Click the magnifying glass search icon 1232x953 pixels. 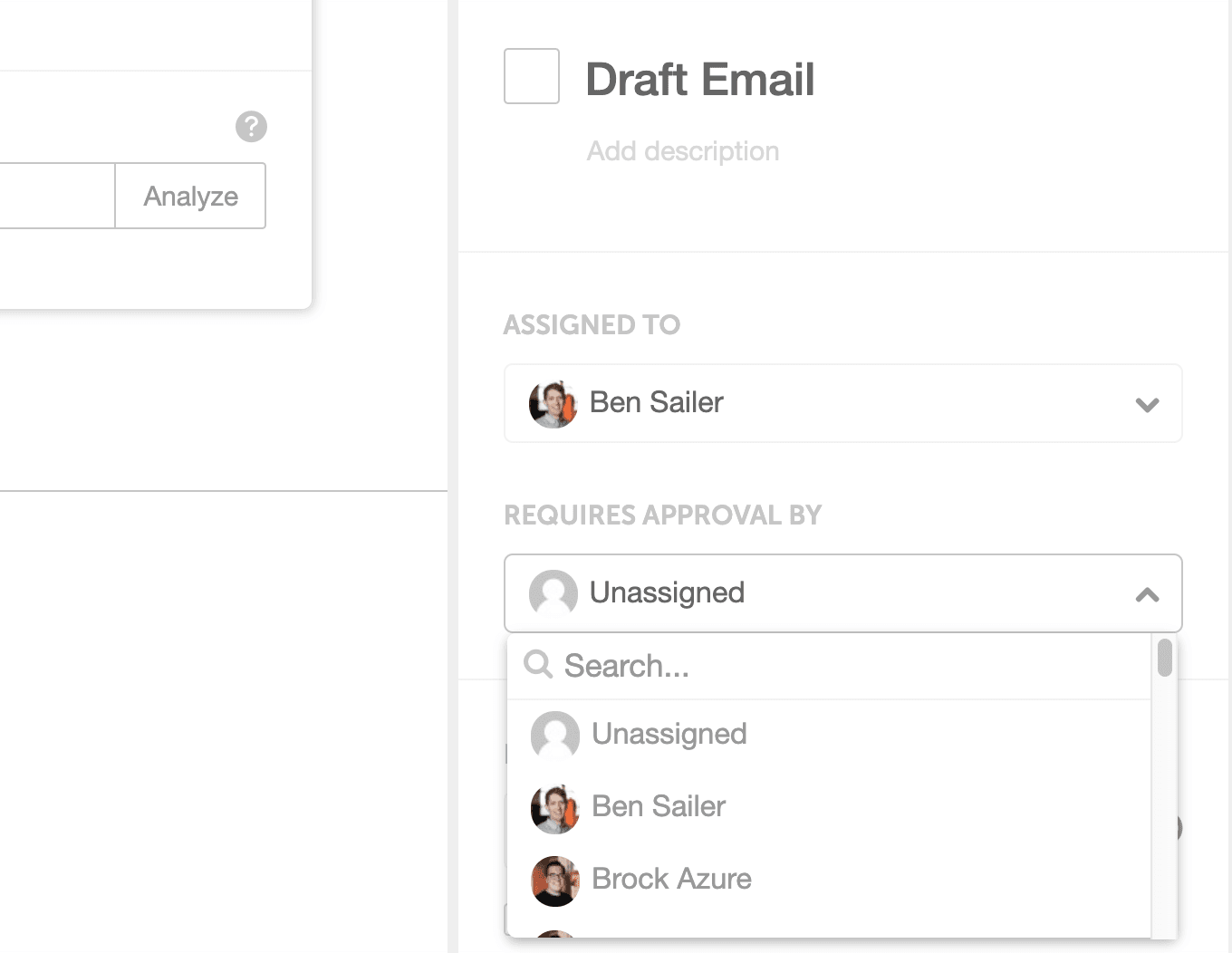(538, 664)
